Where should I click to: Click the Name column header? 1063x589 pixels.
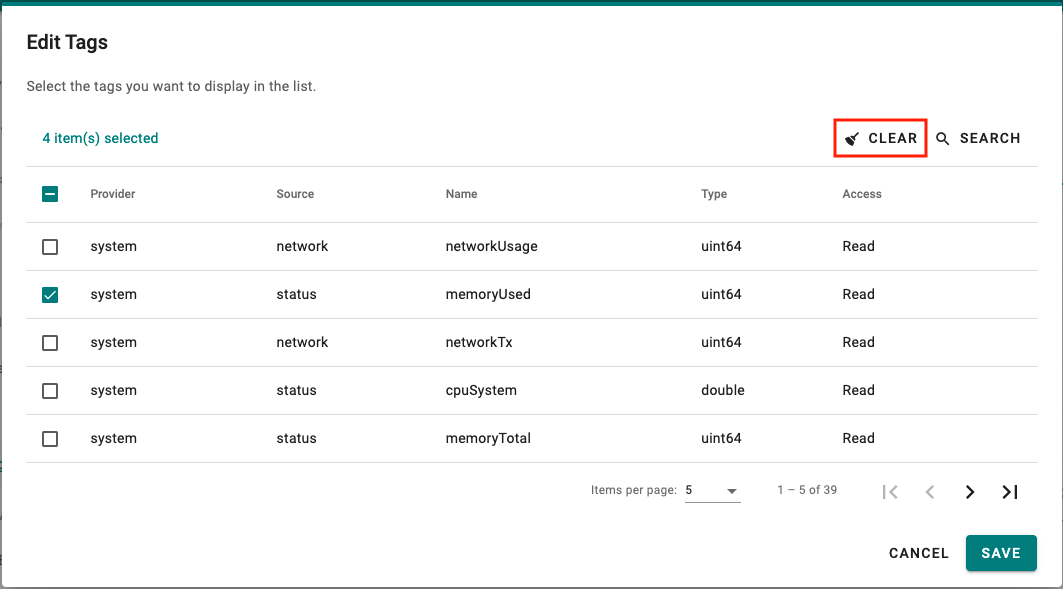point(462,194)
